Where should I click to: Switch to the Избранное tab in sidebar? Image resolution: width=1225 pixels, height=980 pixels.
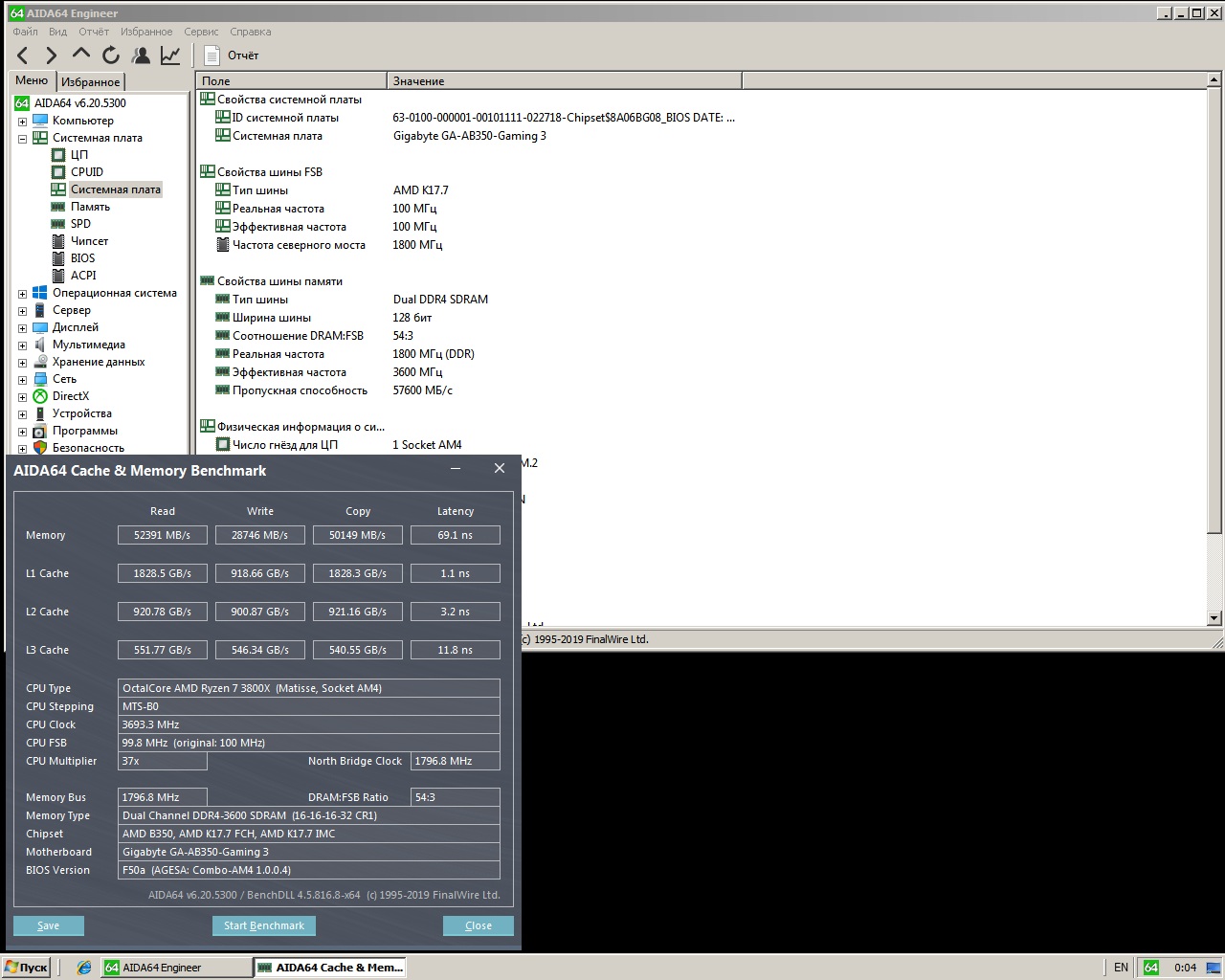91,82
